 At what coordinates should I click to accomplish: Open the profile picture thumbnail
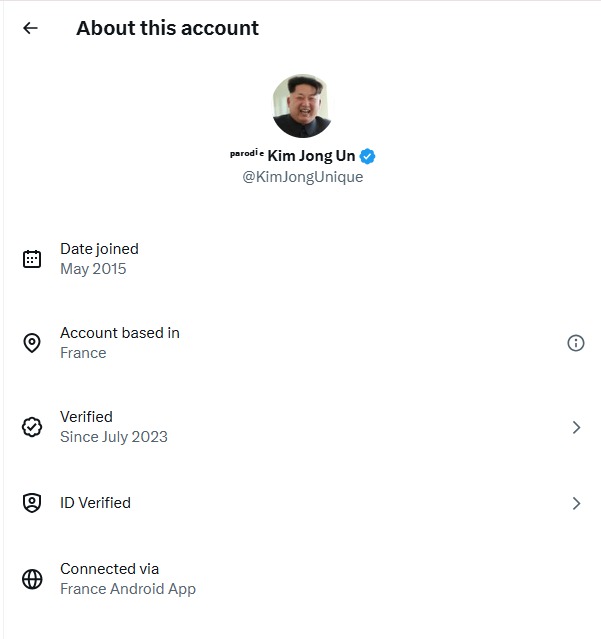point(302,105)
